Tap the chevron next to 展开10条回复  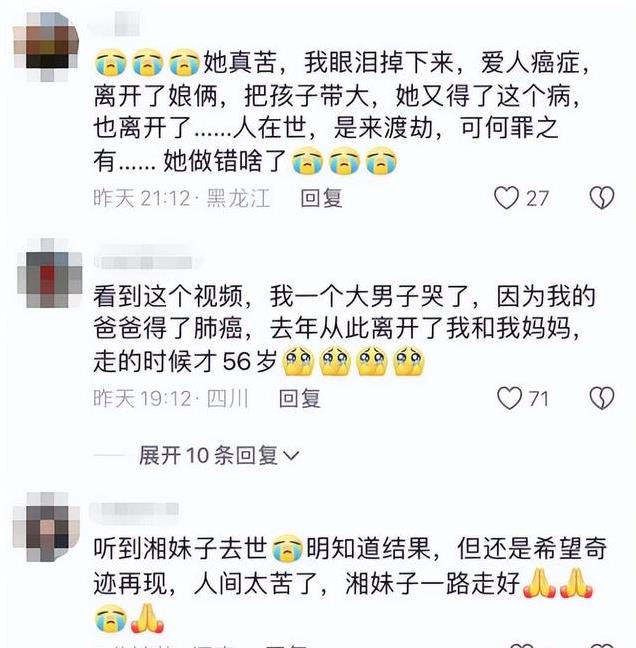pos(291,456)
